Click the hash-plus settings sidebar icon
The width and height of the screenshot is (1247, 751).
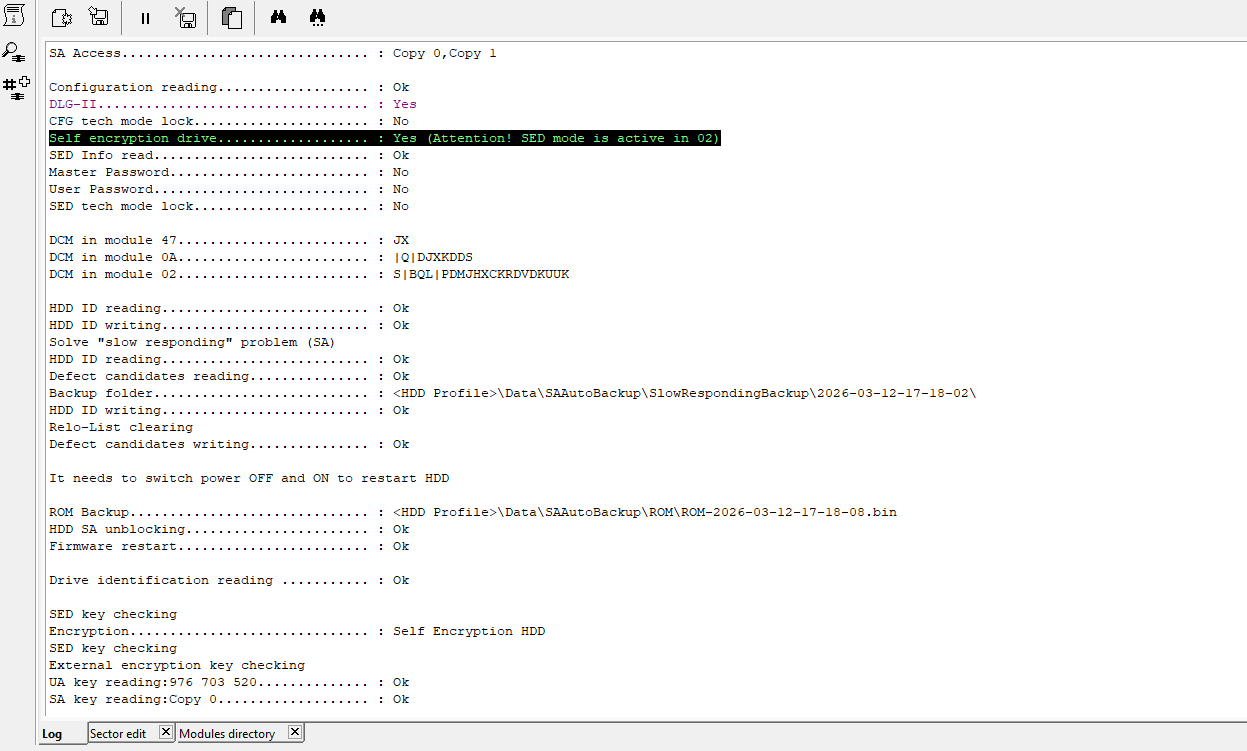point(16,88)
